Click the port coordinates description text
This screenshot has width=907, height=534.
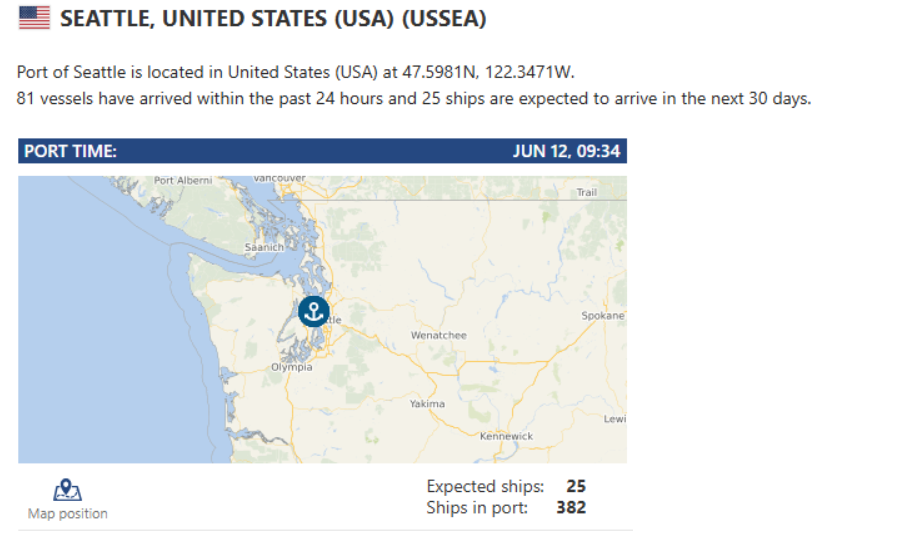click(x=296, y=72)
